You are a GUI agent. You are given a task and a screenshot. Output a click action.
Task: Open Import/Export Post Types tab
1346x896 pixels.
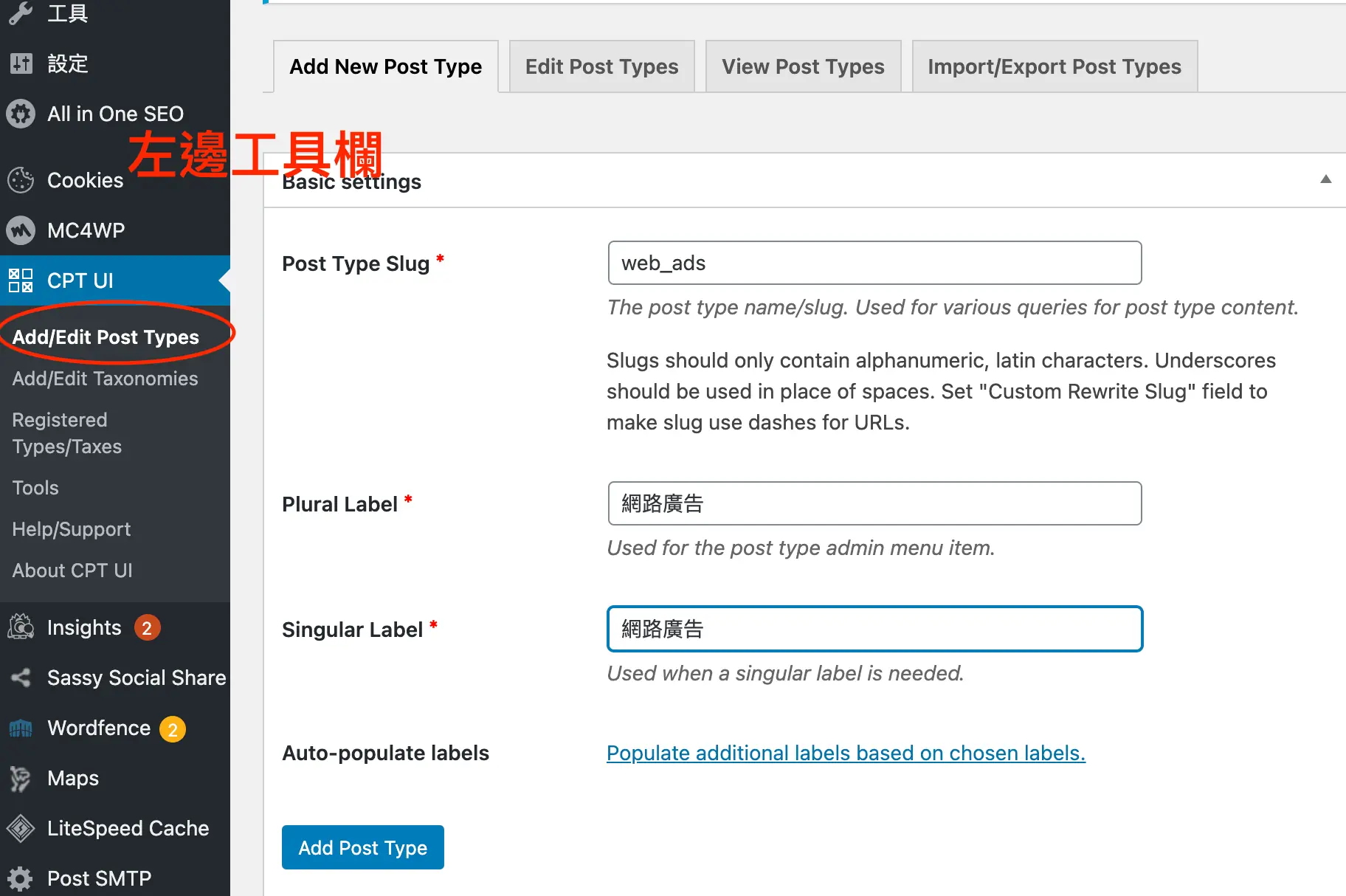point(1055,66)
